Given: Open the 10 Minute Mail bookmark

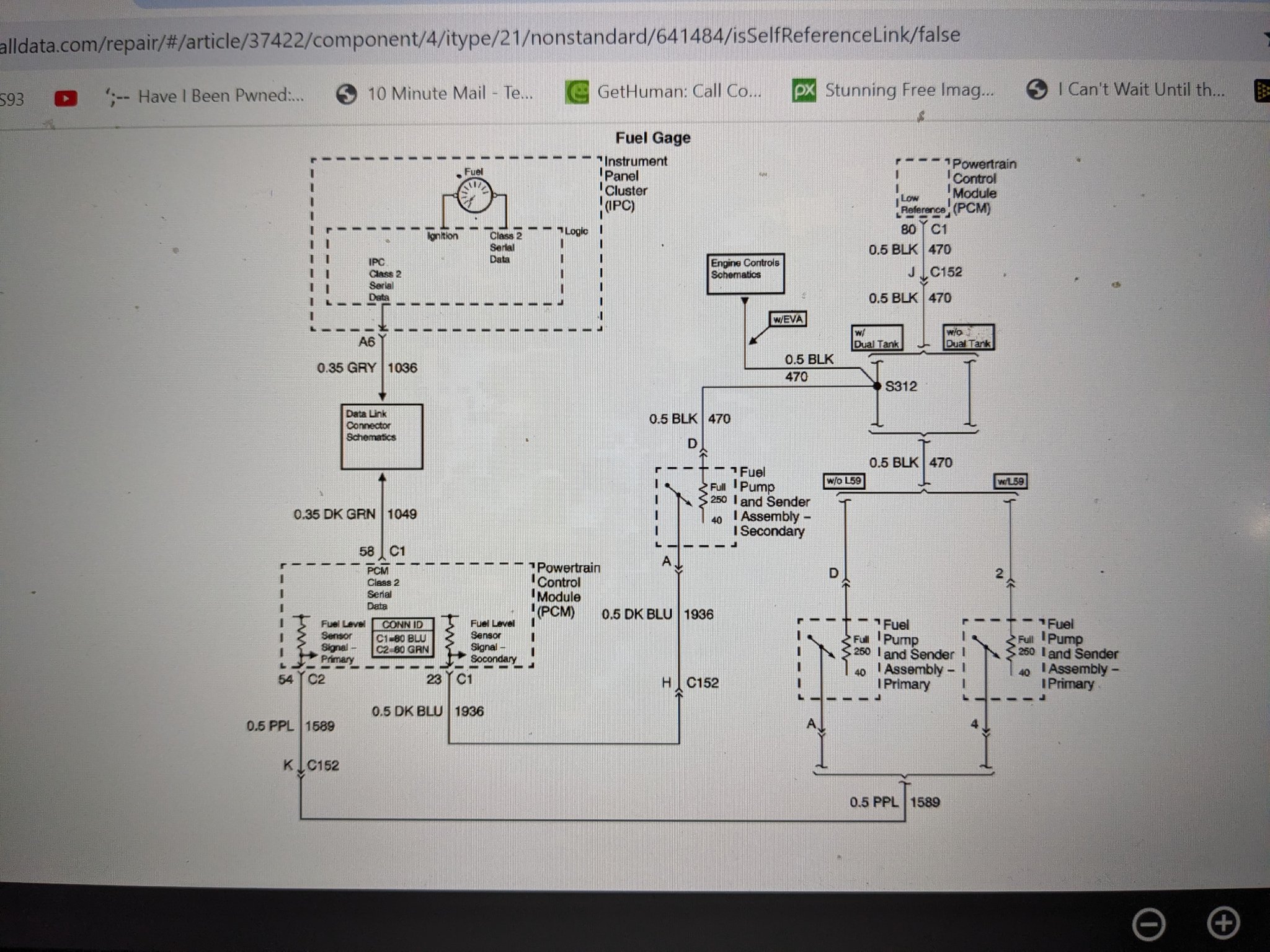Looking at the screenshot, I should pyautogui.click(x=450, y=94).
